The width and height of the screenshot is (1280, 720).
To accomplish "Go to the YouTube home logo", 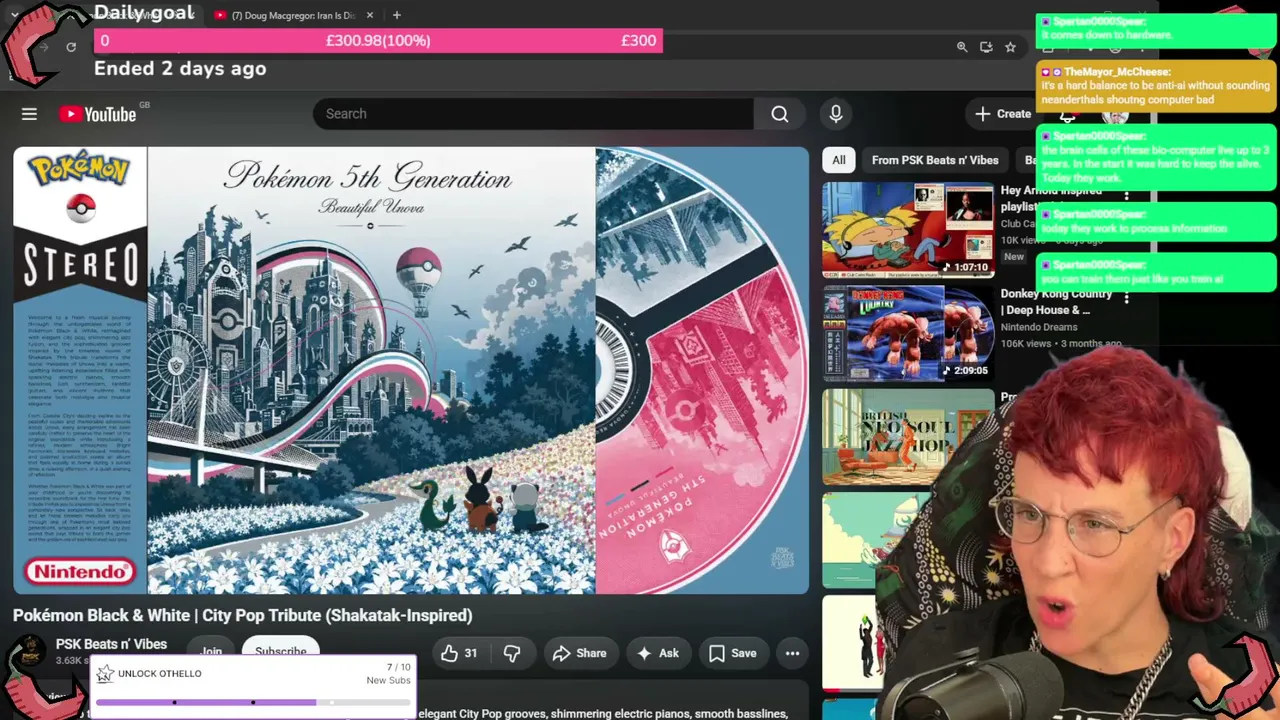I will tap(97, 114).
